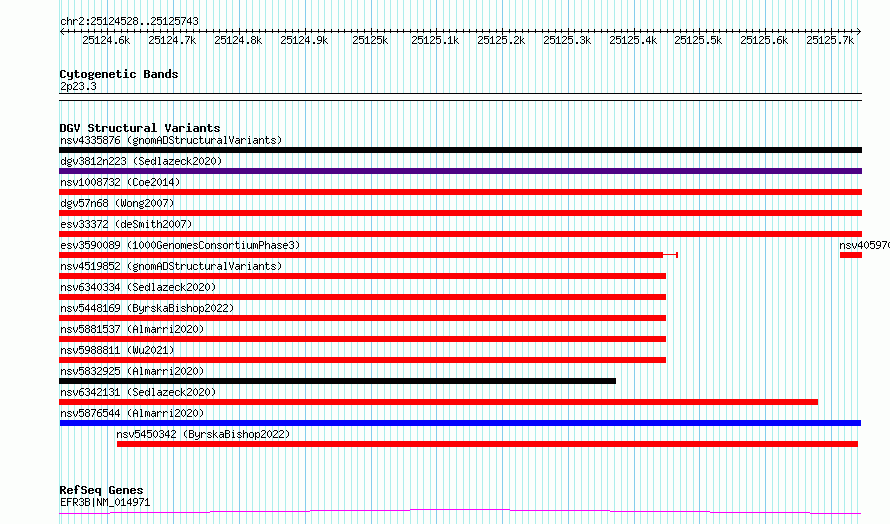Image resolution: width=890 pixels, height=524 pixels.
Task: Click the black bar under nsv4335876
Action: [x=460, y=150]
